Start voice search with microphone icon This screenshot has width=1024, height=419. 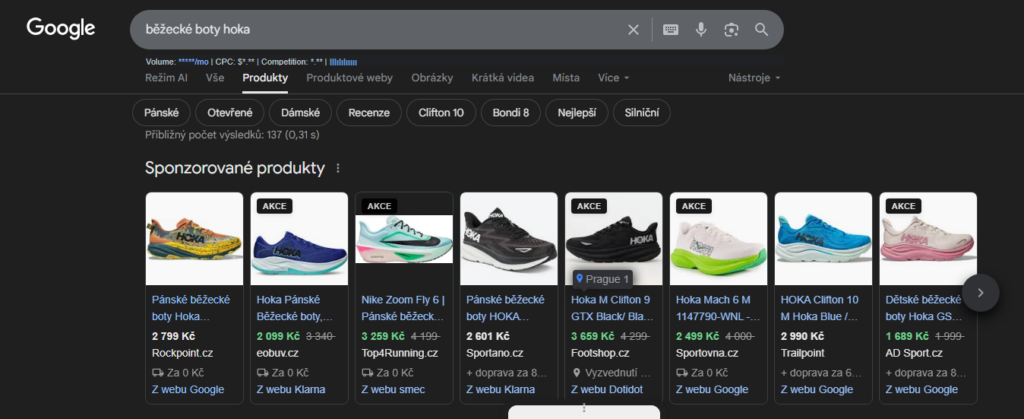[701, 30]
